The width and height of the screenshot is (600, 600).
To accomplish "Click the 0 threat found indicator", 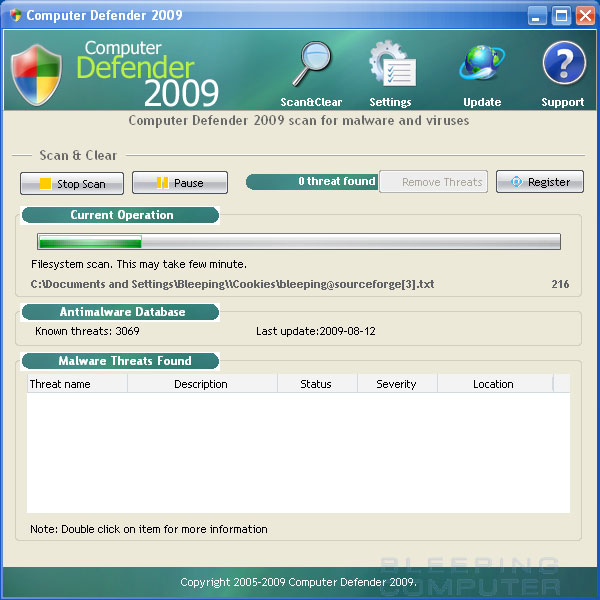I will click(x=312, y=181).
